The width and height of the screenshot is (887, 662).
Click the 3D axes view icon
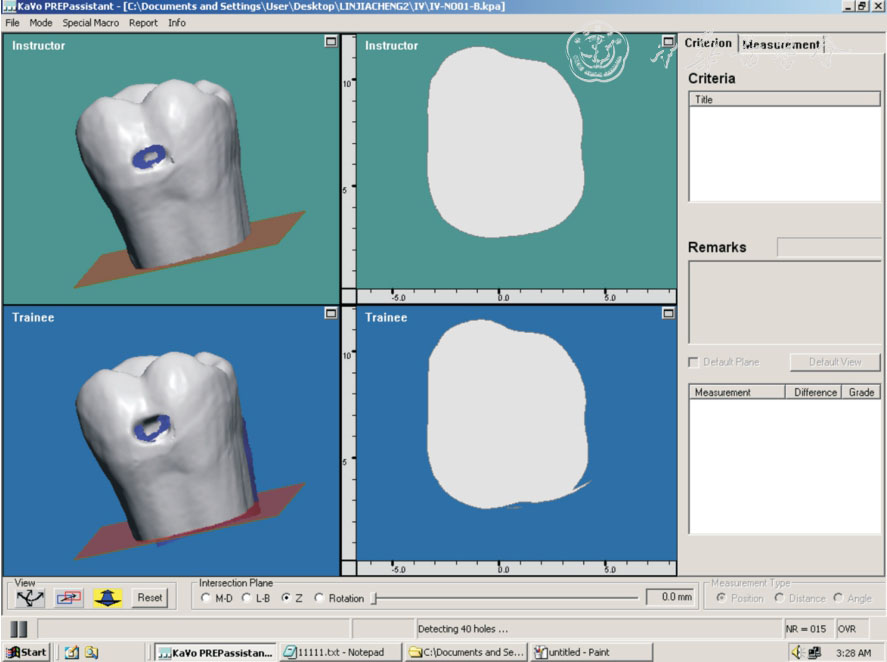pos(28,597)
